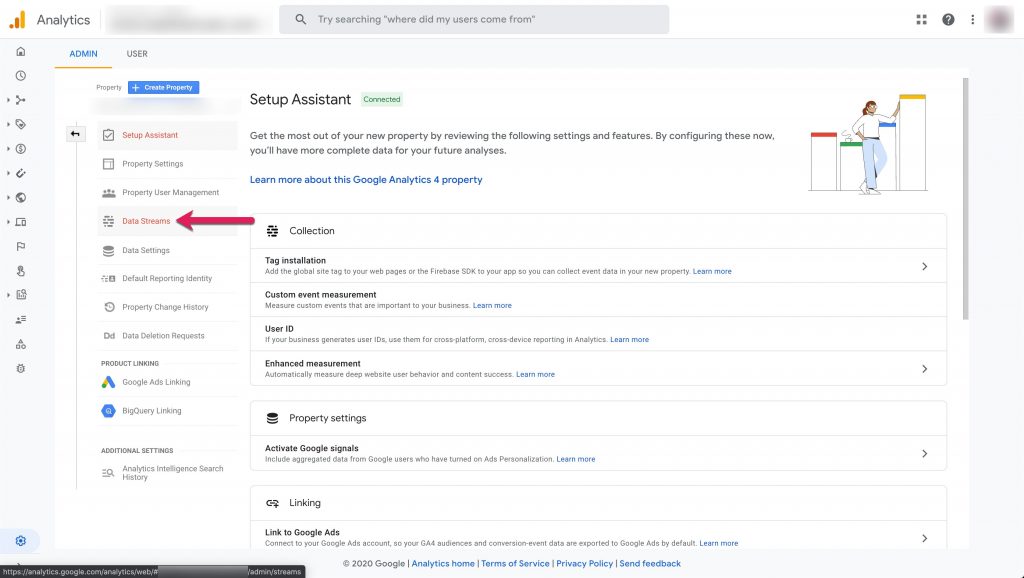Screen dimensions: 1024x578
Task: Click Learn more under Enhanced measurement
Action: (x=535, y=374)
